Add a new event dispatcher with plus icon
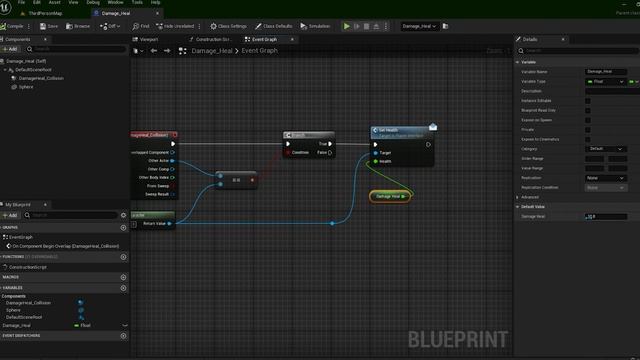The height and width of the screenshot is (360, 640). 123,336
